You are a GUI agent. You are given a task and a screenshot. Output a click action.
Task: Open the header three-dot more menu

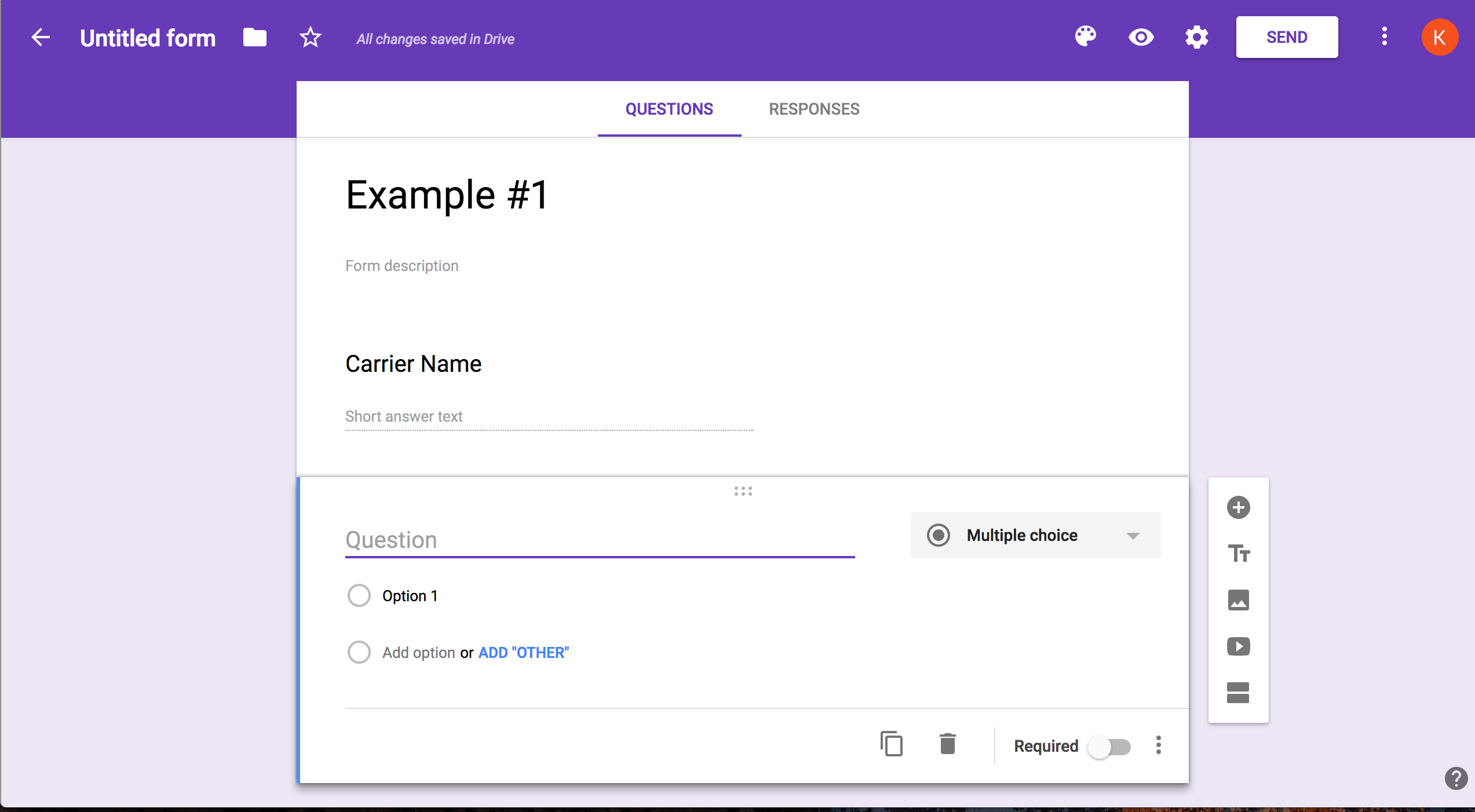pos(1385,36)
